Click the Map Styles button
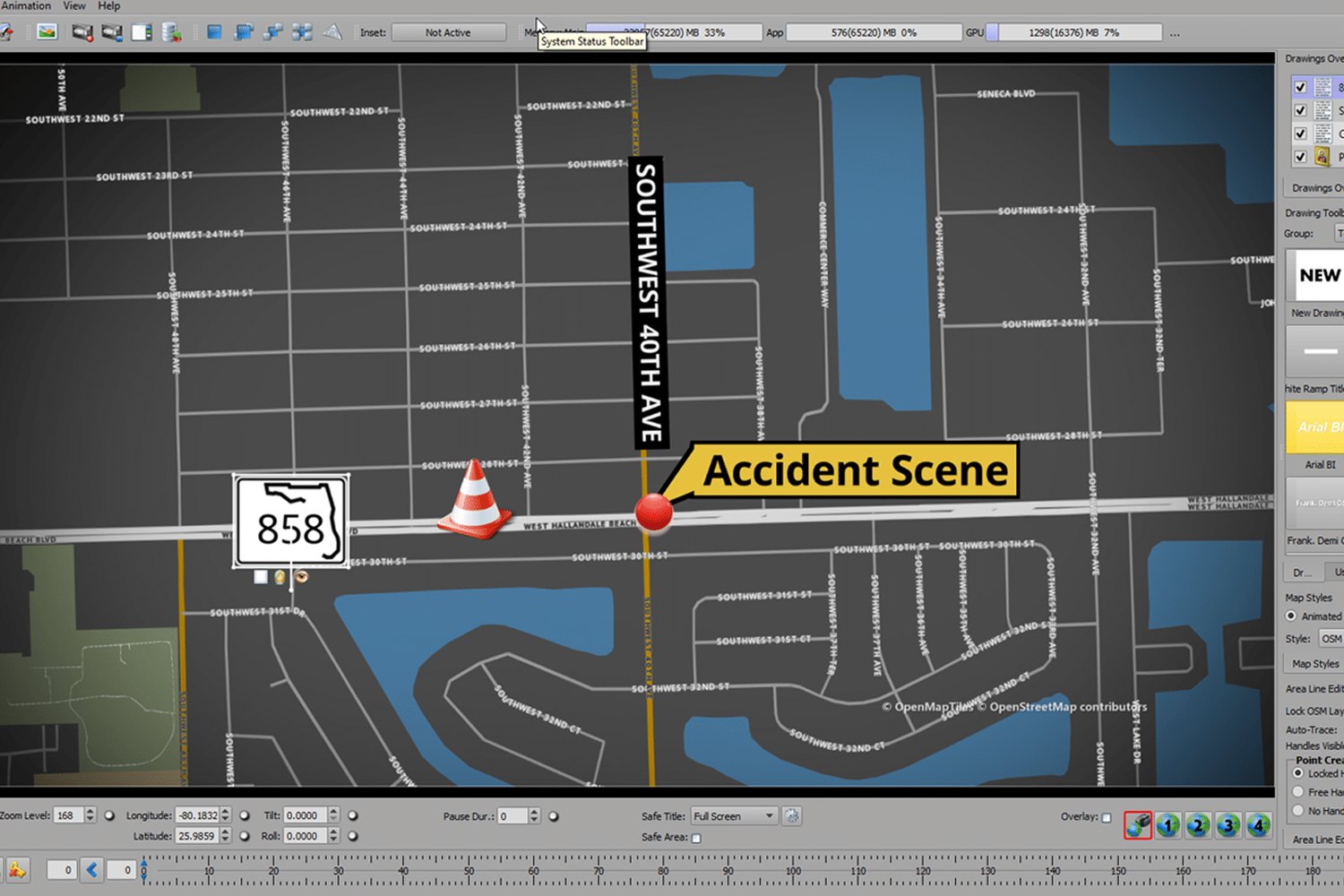Viewport: 1344px width, 896px height. point(1315,664)
